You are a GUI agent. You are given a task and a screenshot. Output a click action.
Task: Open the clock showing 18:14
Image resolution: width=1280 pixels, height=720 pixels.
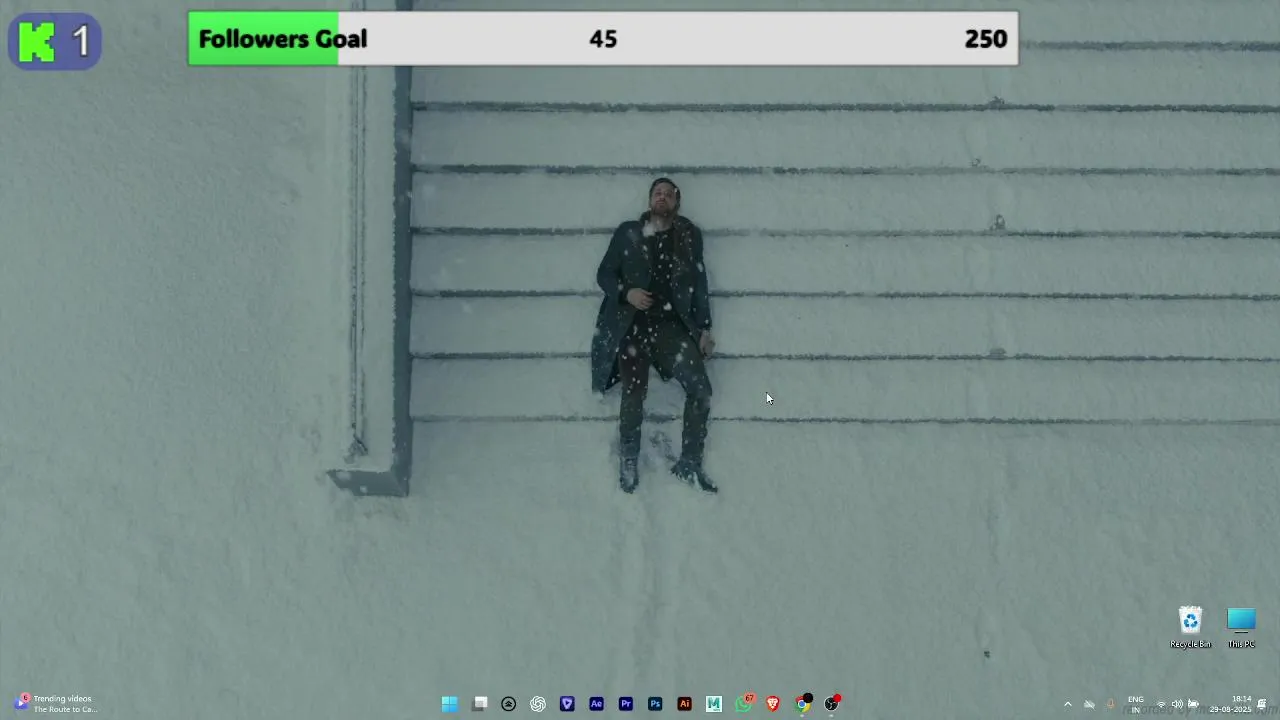tap(1230, 704)
